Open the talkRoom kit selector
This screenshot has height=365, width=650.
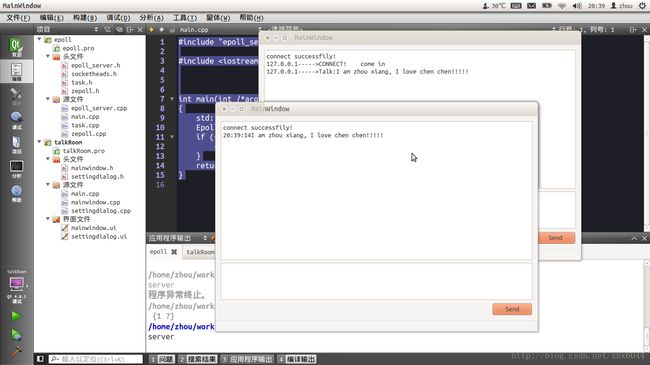pyautogui.click(x=16, y=286)
